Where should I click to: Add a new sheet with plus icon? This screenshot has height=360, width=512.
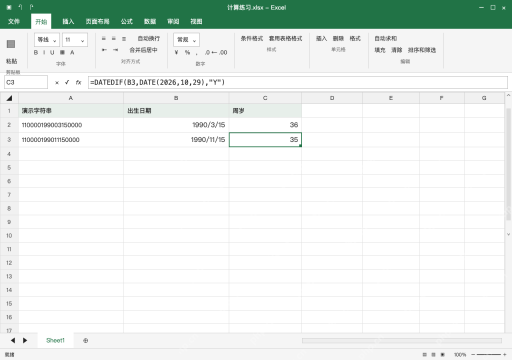coord(86,341)
